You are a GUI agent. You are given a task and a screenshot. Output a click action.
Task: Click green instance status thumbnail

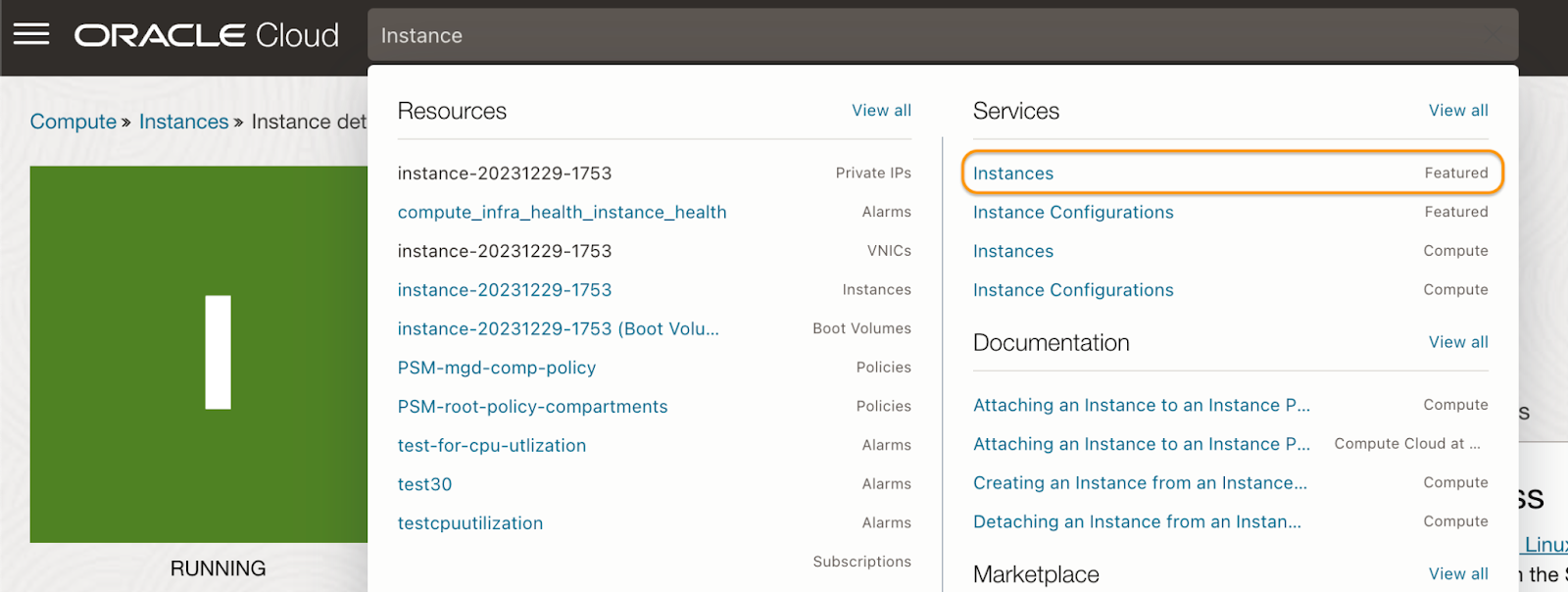(199, 354)
